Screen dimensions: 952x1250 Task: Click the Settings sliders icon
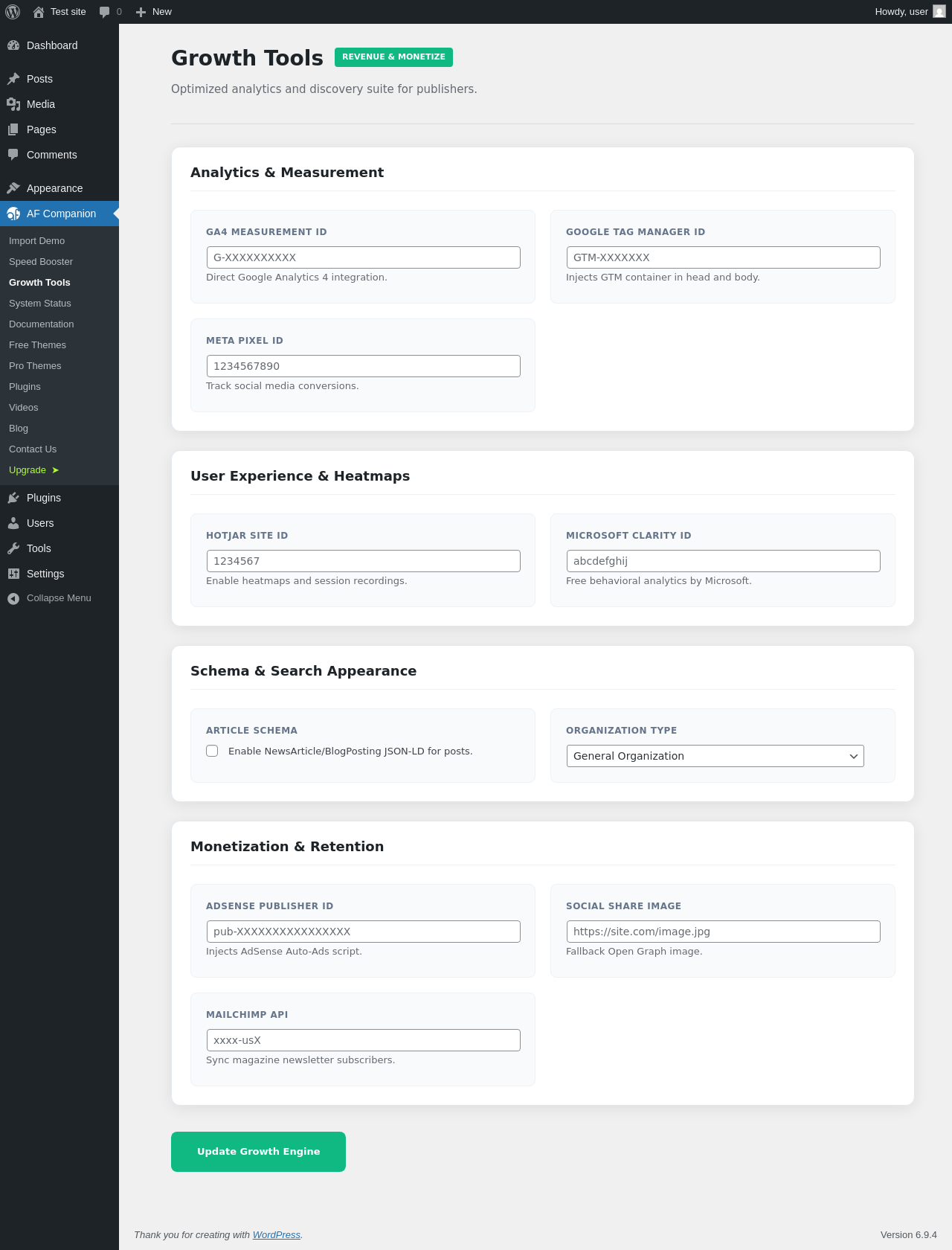point(13,574)
